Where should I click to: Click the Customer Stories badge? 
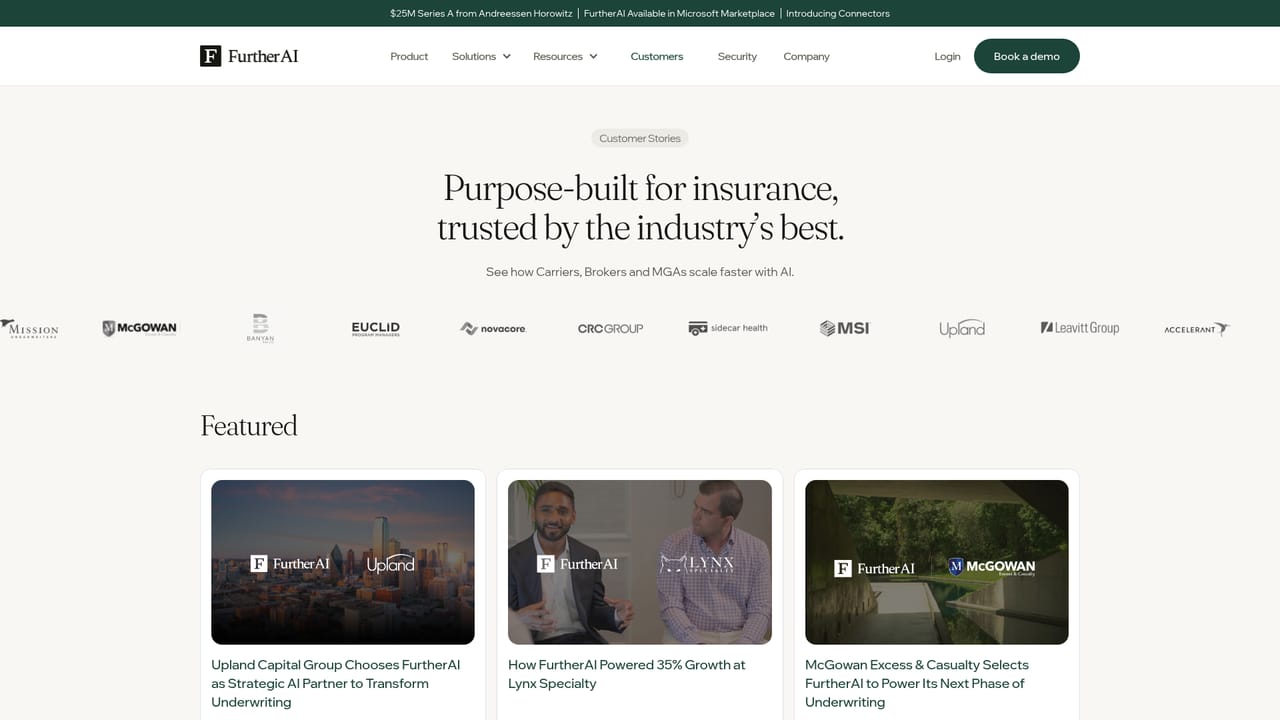(x=640, y=139)
